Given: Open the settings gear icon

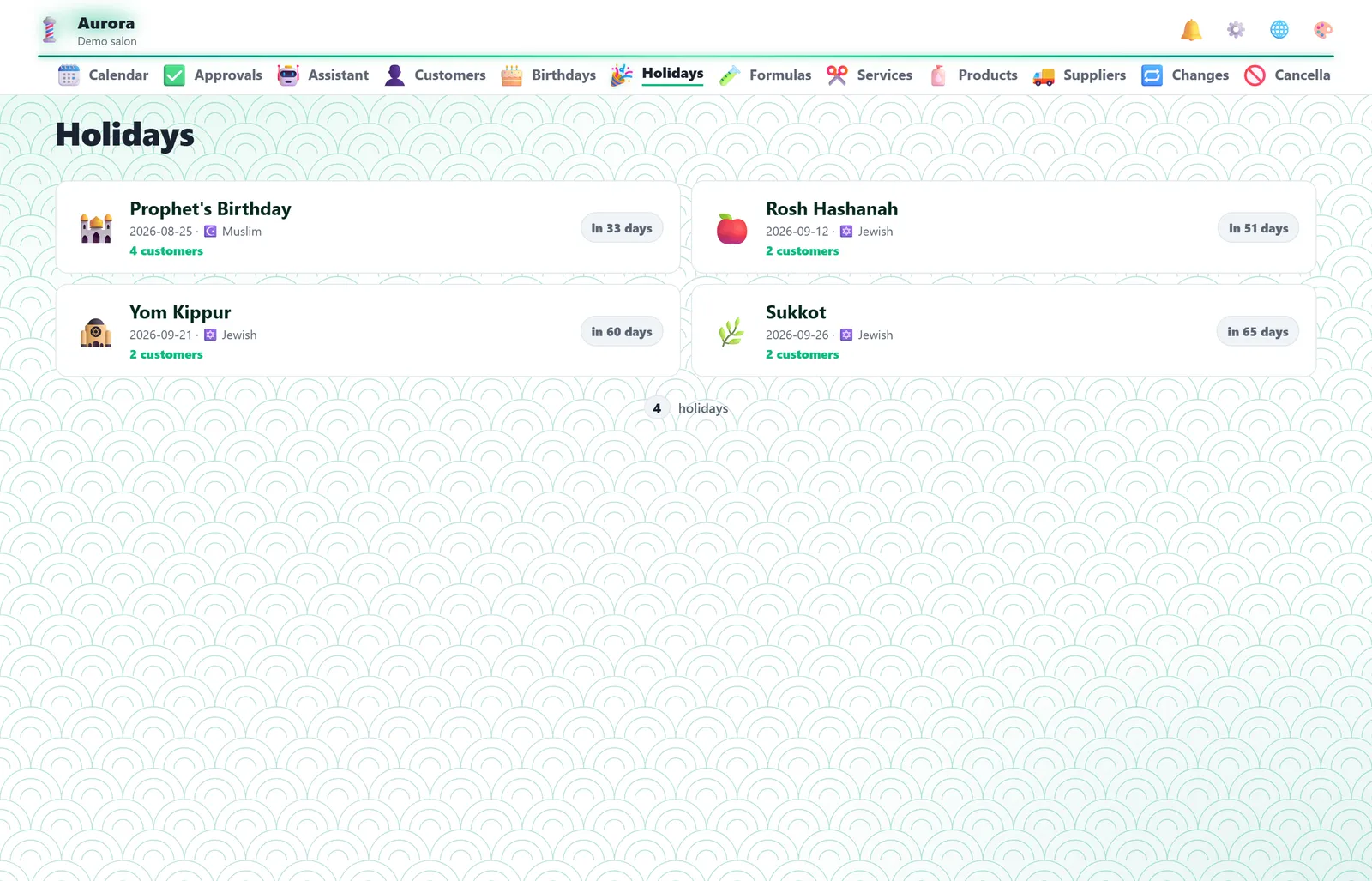Looking at the screenshot, I should coord(1236,30).
